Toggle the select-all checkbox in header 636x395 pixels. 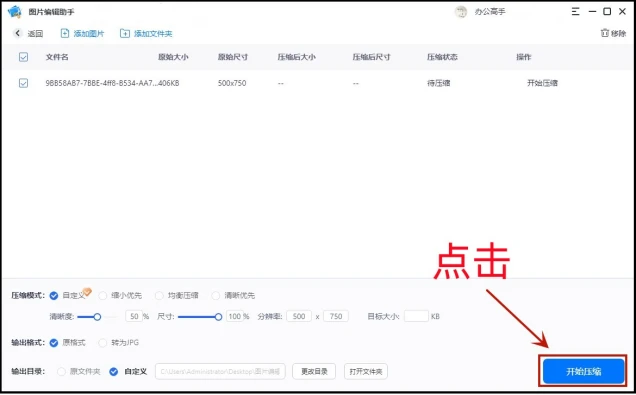pos(24,57)
